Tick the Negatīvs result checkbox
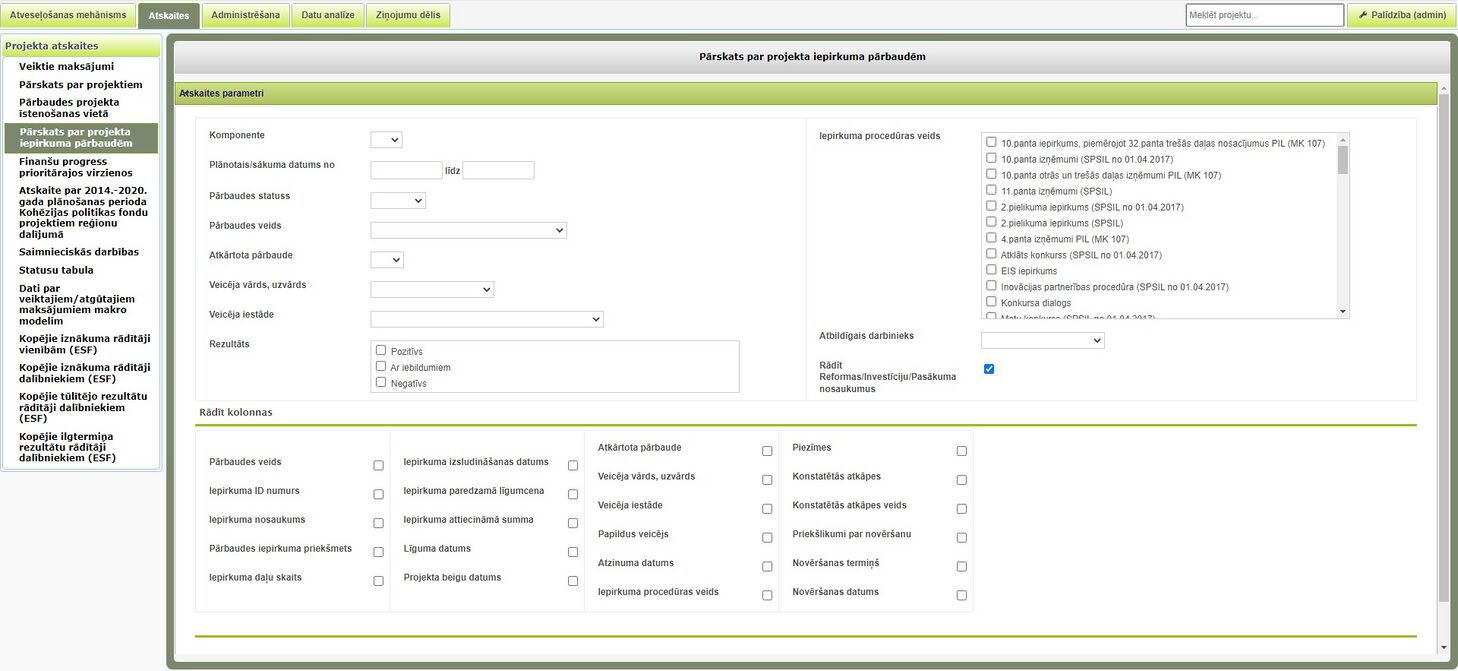1458x671 pixels. point(381,382)
